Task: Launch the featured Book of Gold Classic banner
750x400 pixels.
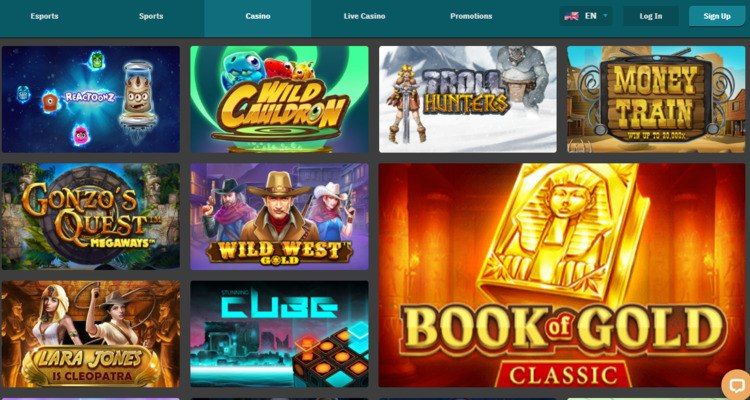Action: [x=562, y=275]
